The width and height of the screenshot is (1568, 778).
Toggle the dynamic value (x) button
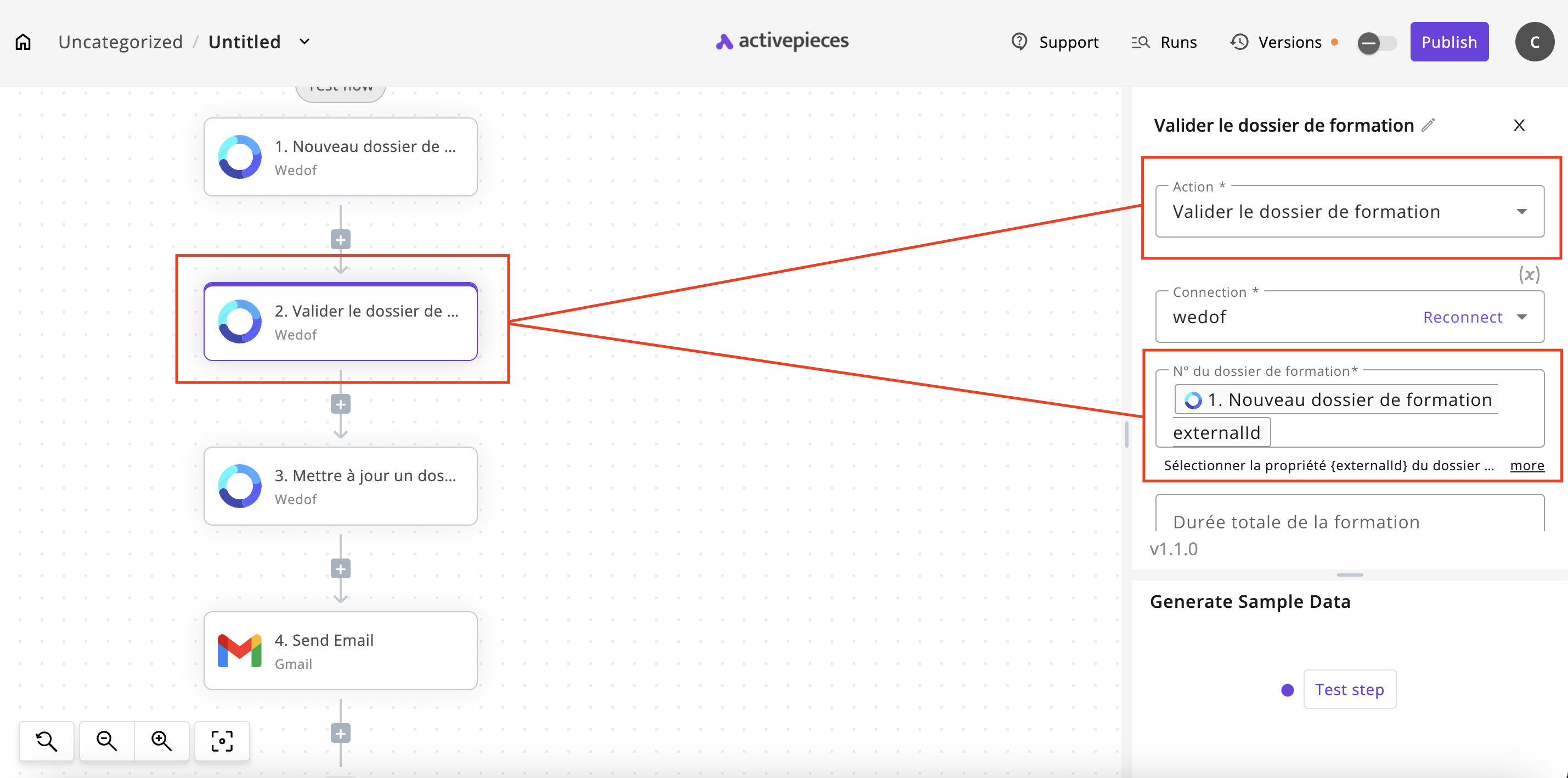[1528, 274]
